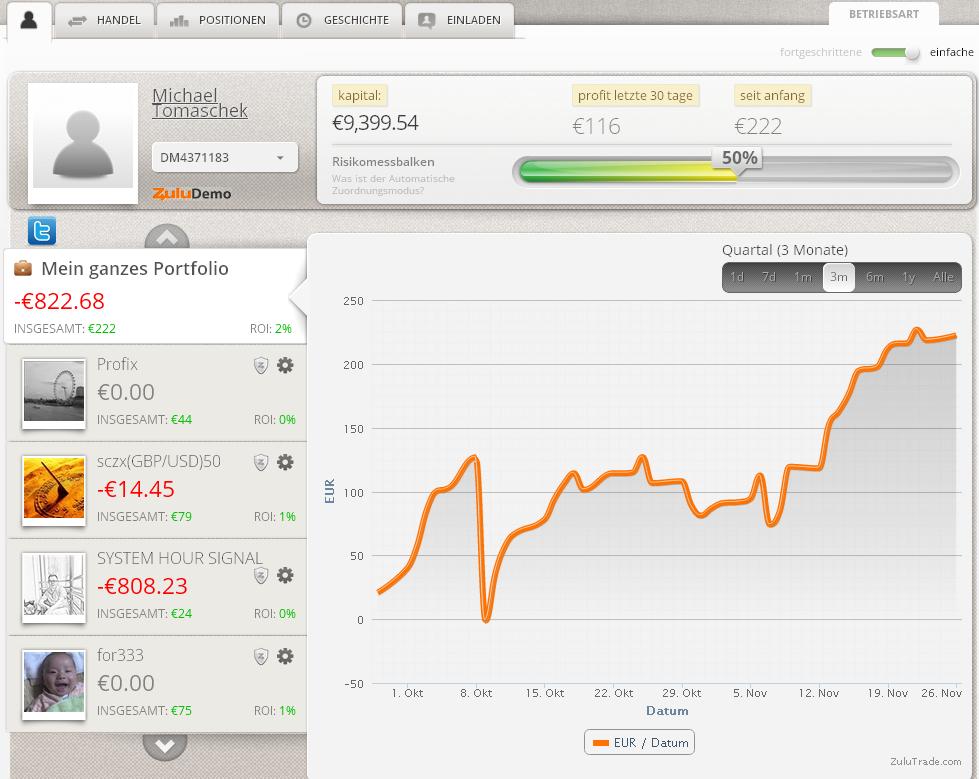Open settings gear for Profix

click(x=285, y=365)
